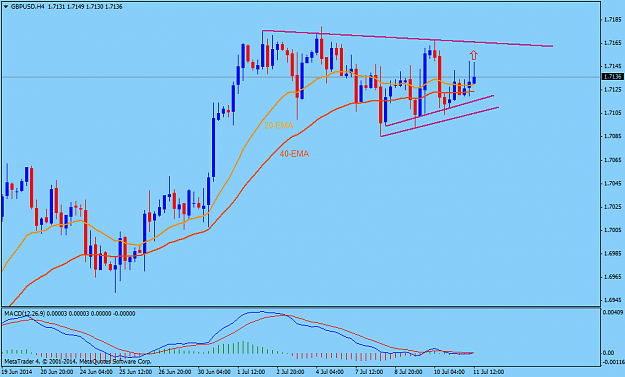
Task: Select the lowest ascending magenta trendline
Action: click(x=440, y=122)
